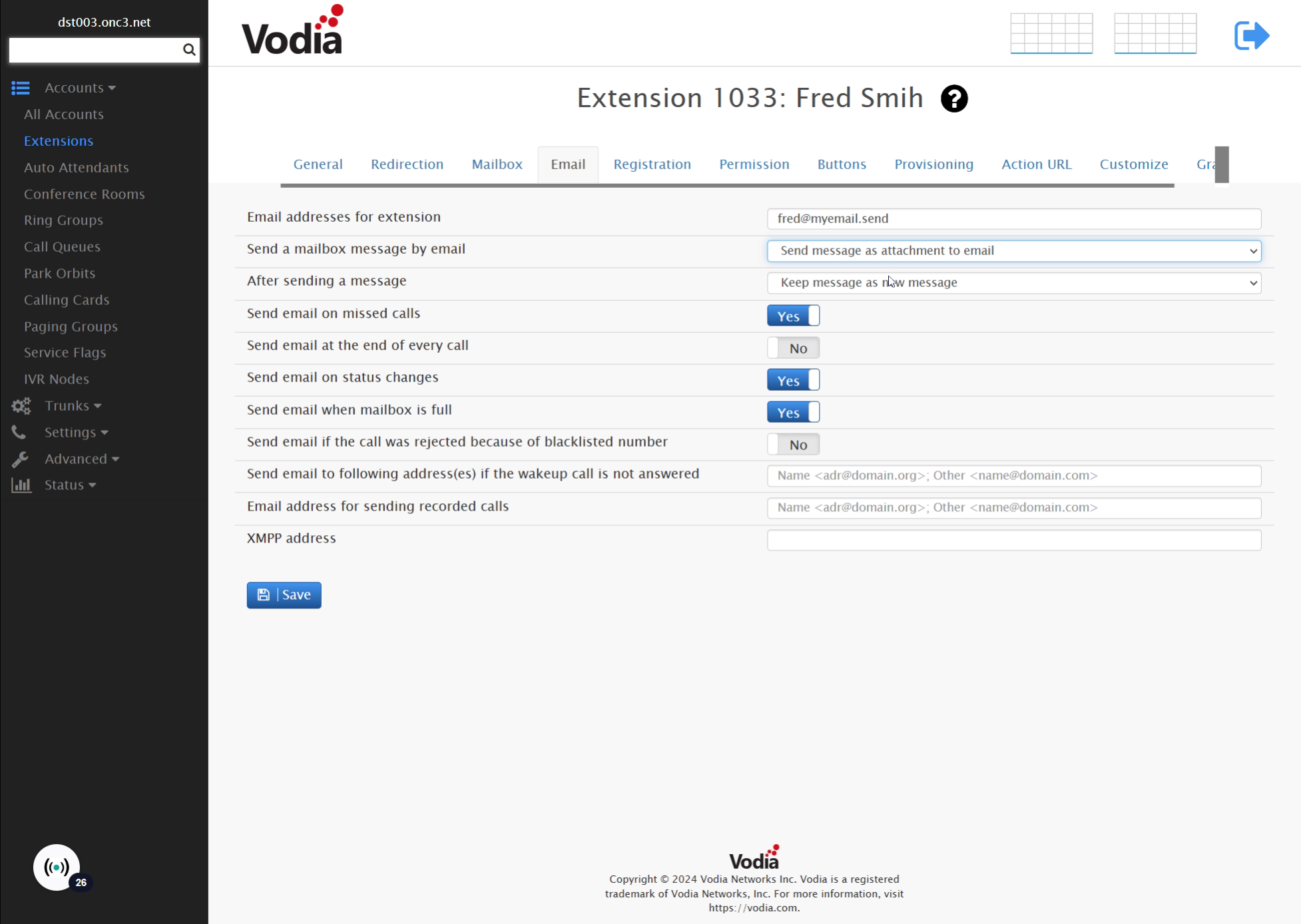Switch to the General tab

(317, 164)
